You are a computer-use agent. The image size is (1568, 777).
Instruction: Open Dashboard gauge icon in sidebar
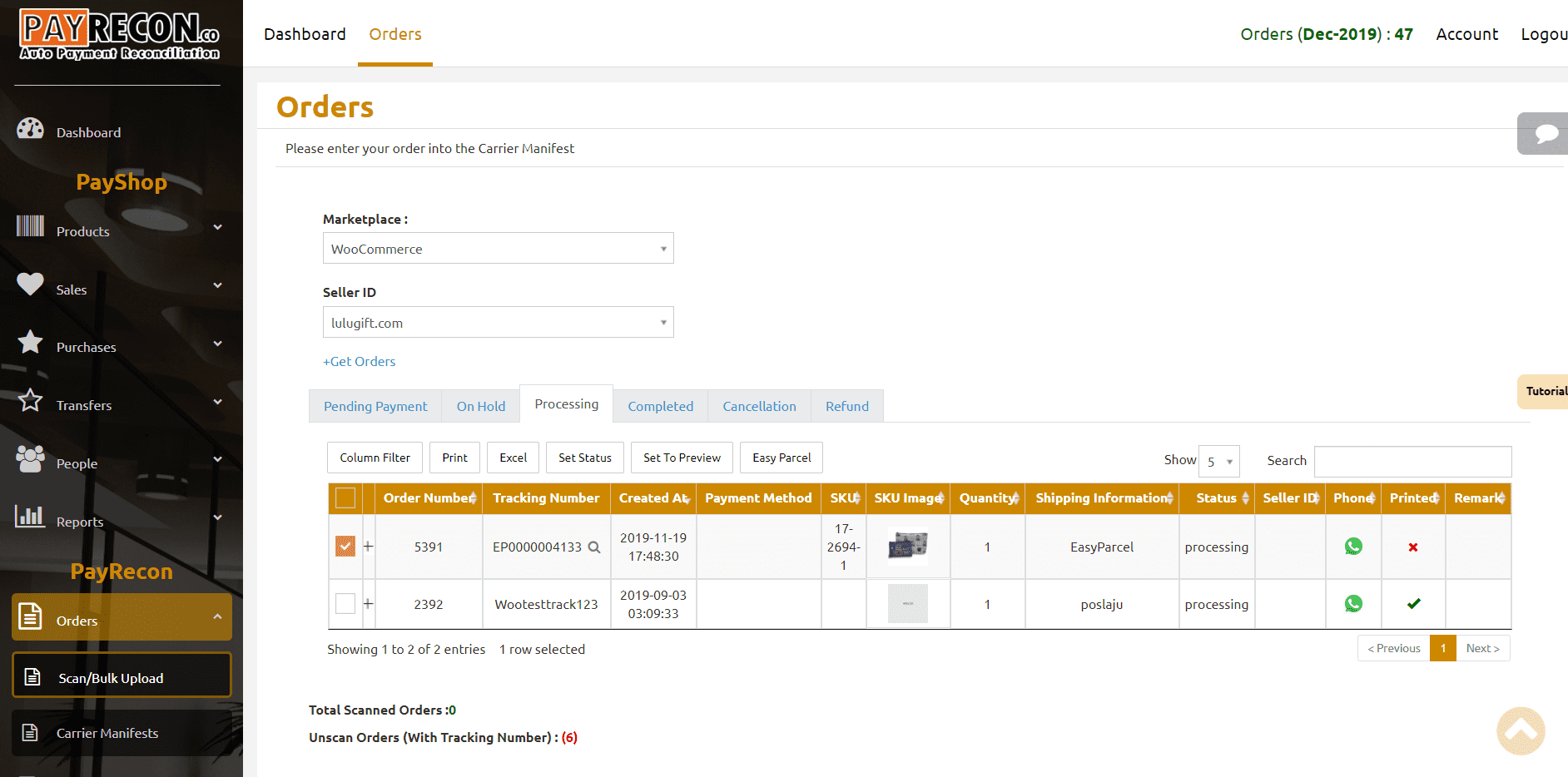click(x=30, y=129)
